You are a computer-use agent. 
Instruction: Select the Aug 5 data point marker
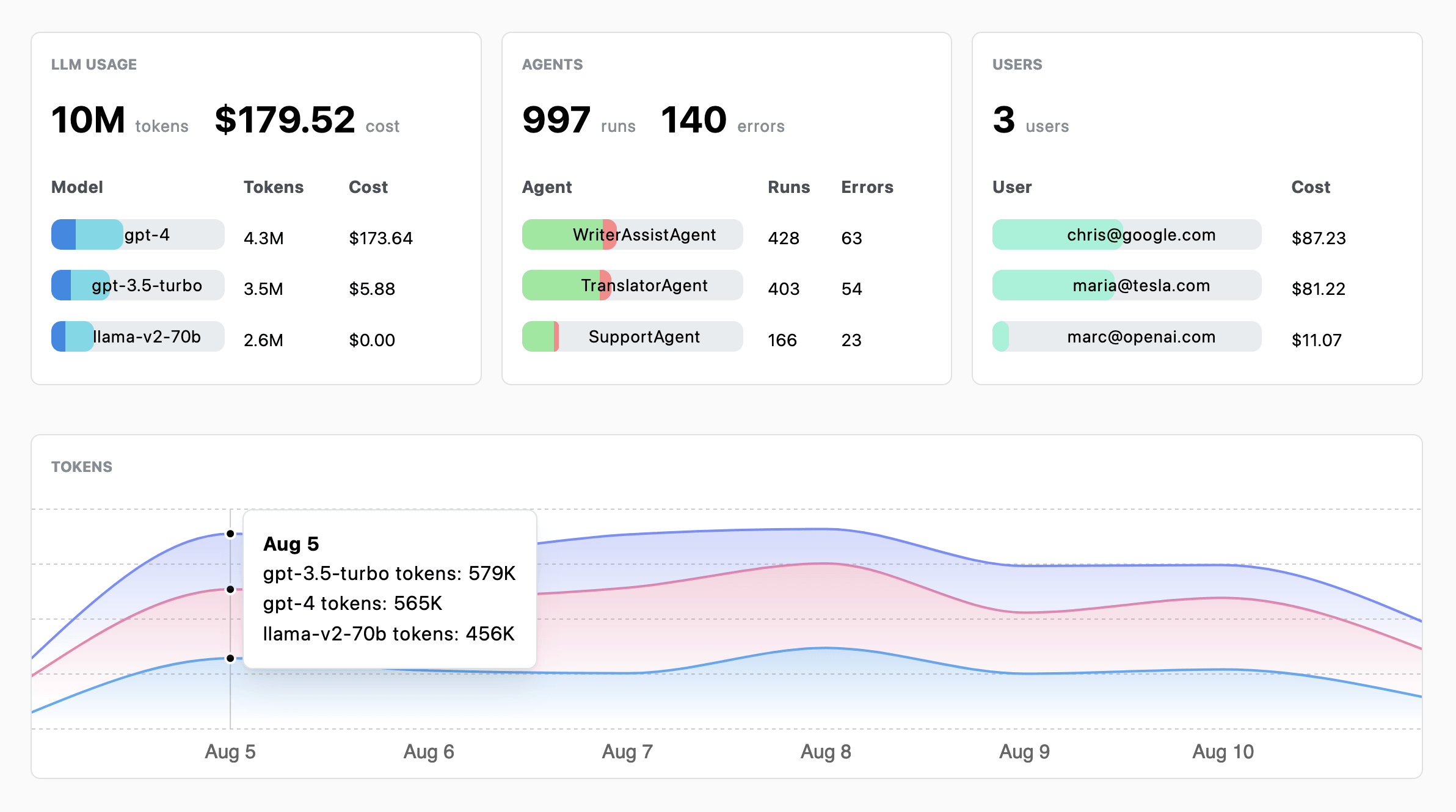click(230, 534)
